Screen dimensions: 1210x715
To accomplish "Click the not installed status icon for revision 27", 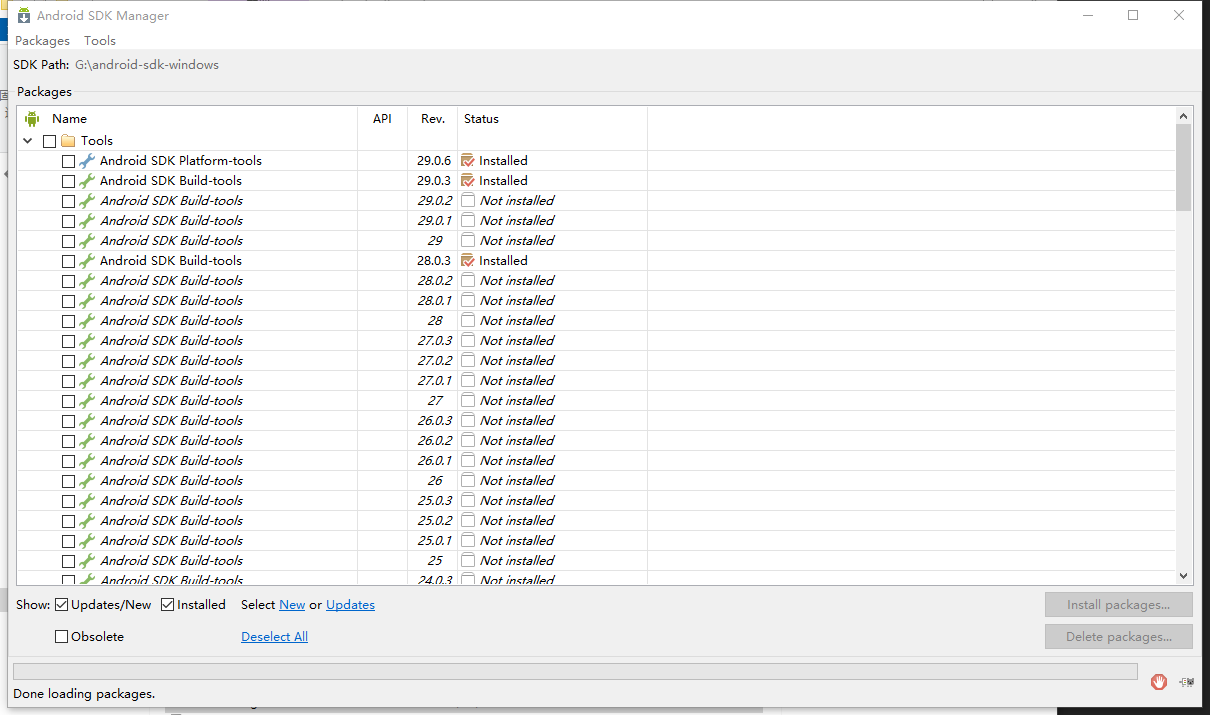I will (468, 400).
